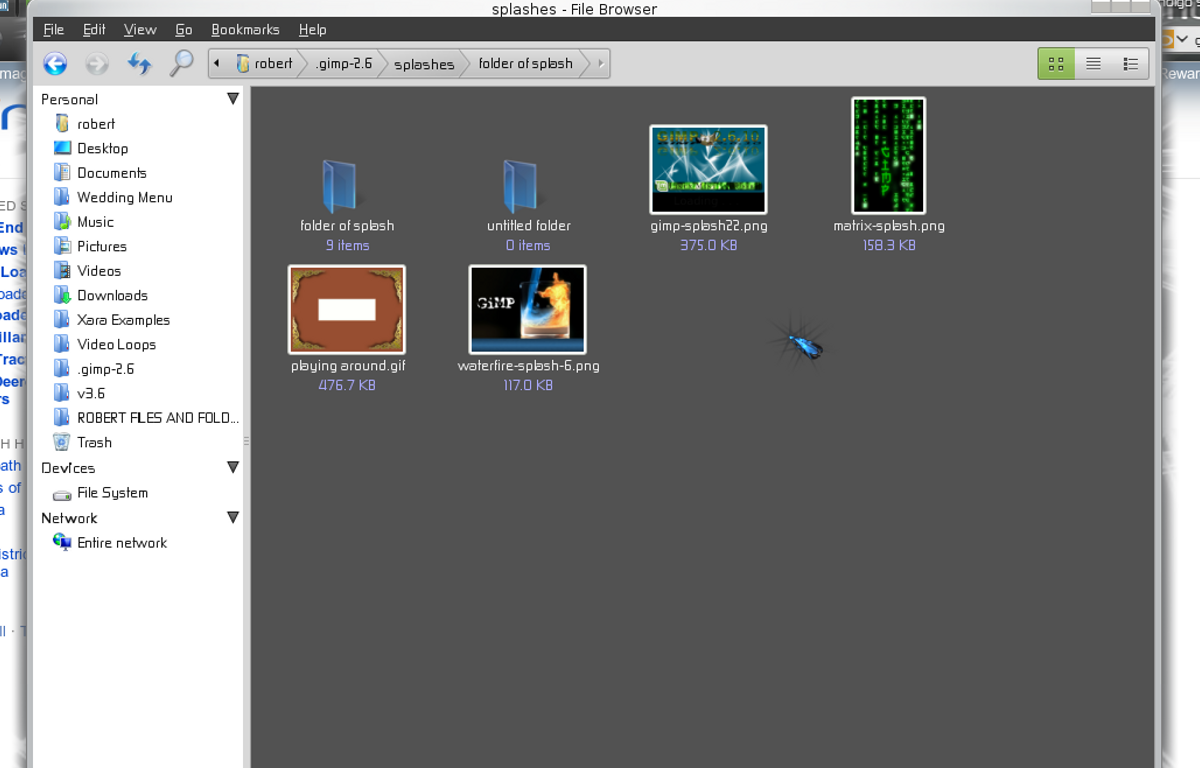Image resolution: width=1200 pixels, height=768 pixels.
Task: Open the Bookmarks menu
Action: click(246, 30)
